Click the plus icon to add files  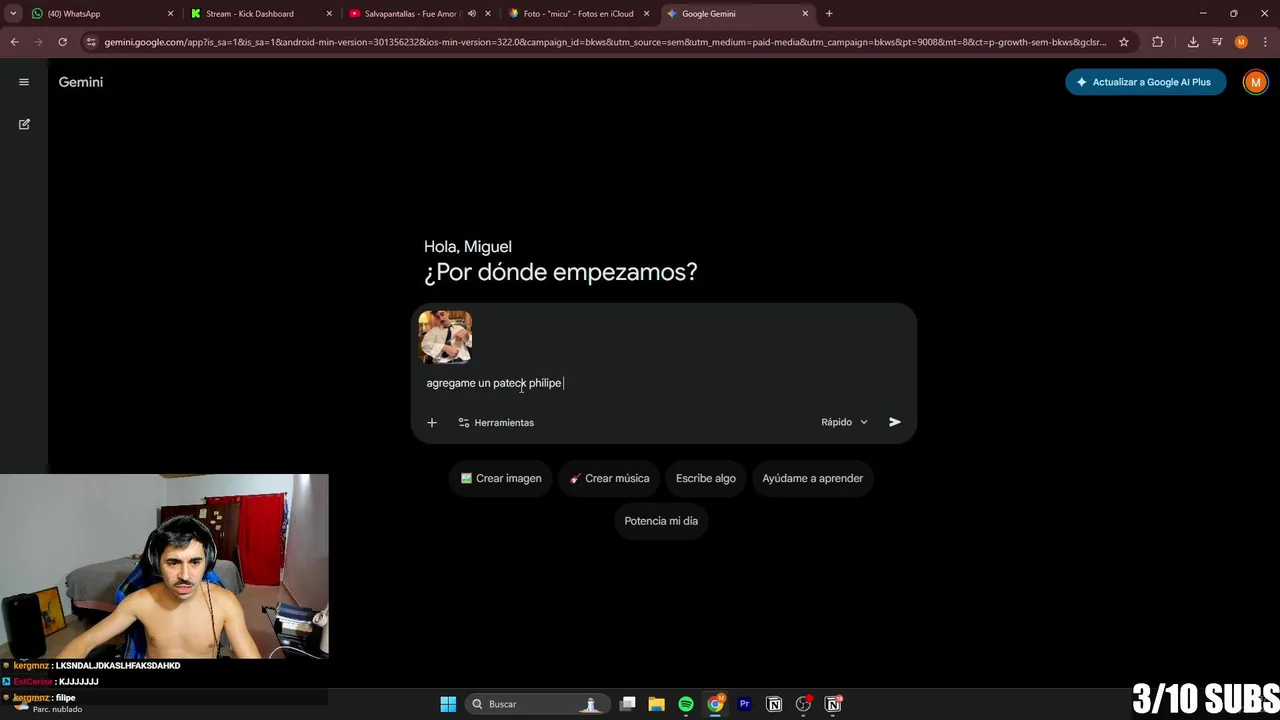pyautogui.click(x=432, y=422)
